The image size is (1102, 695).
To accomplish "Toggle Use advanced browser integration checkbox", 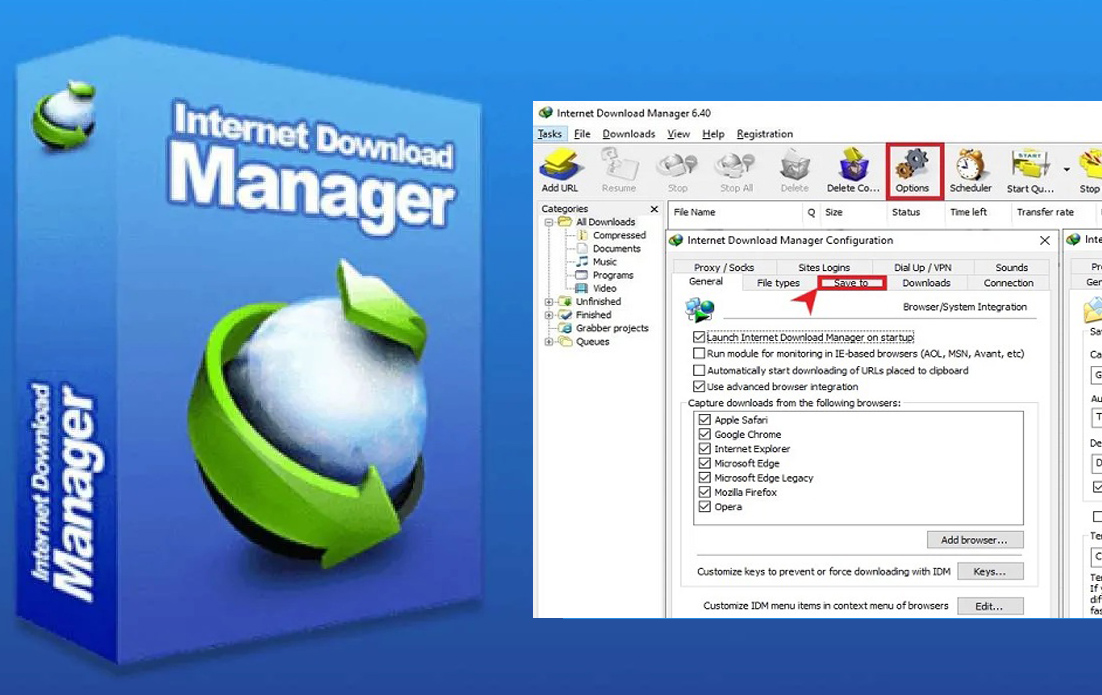I will 699,387.
